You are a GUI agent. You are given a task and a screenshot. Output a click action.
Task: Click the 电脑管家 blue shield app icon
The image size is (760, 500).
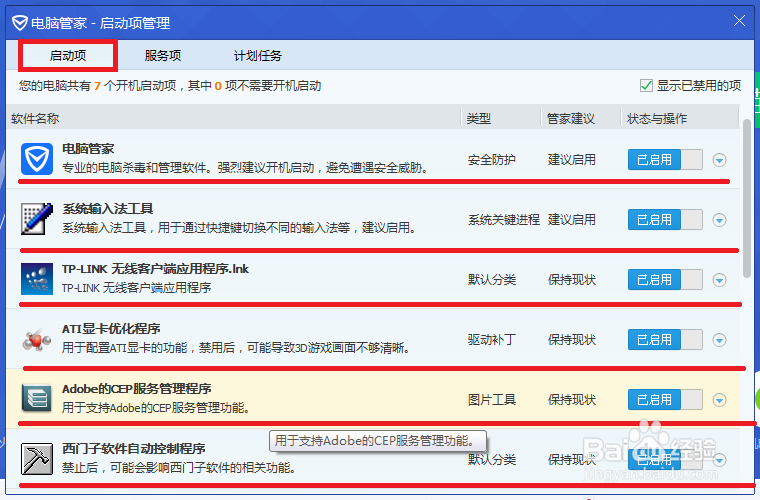pyautogui.click(x=37, y=159)
